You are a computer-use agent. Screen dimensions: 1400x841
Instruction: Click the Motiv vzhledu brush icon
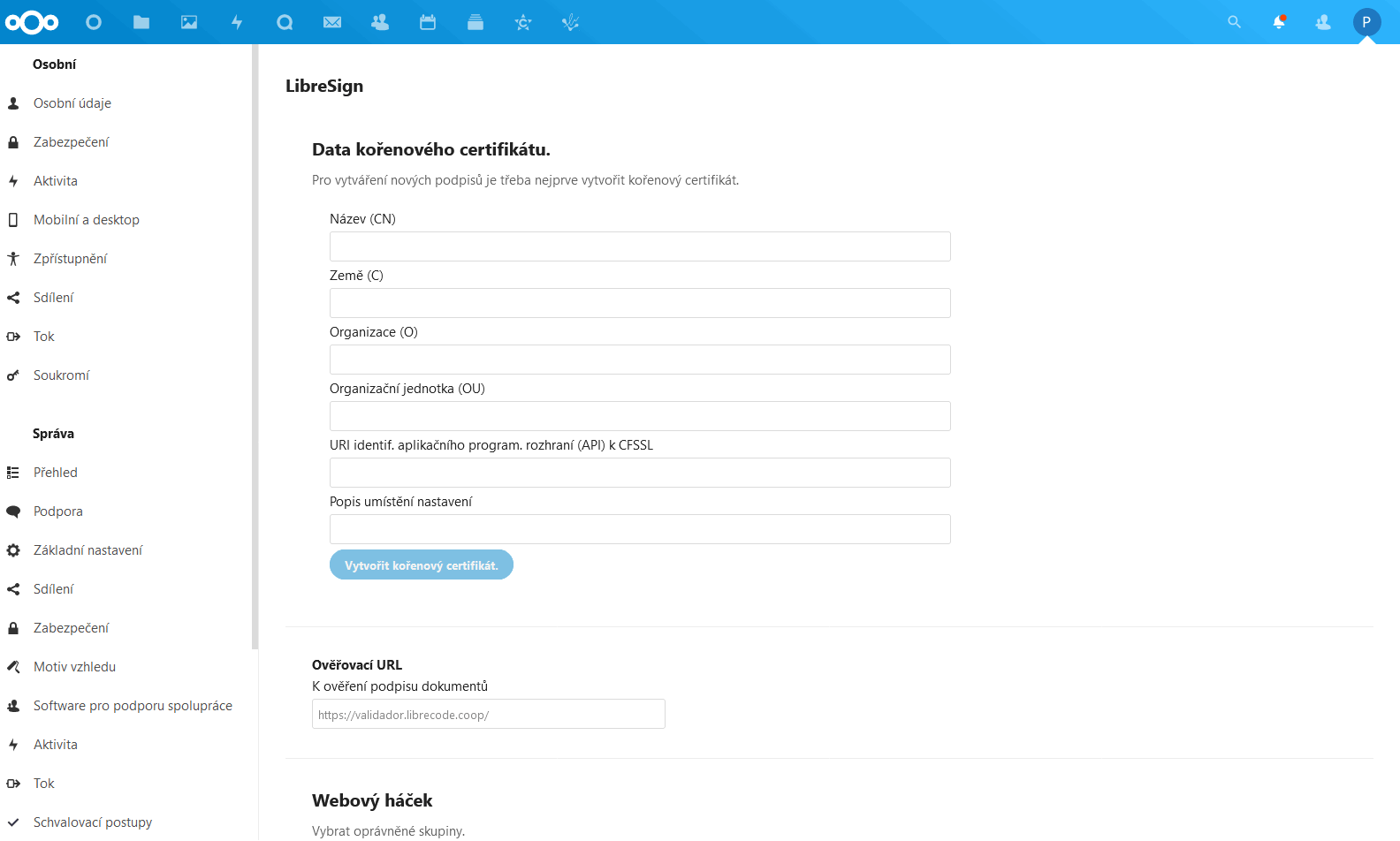click(x=13, y=667)
